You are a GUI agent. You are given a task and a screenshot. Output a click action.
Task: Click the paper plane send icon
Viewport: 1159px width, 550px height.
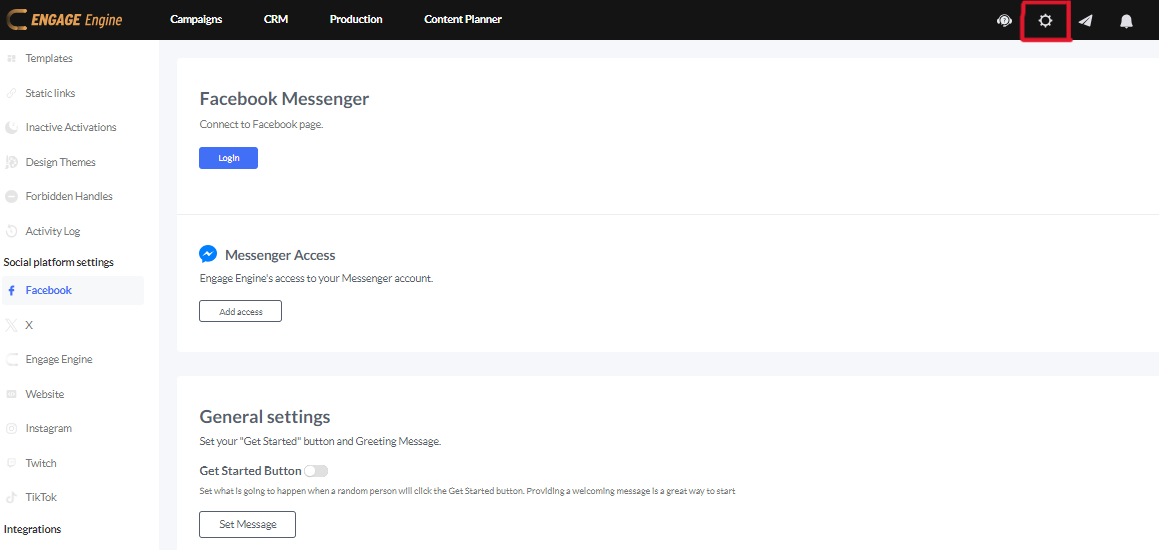[x=1085, y=21]
